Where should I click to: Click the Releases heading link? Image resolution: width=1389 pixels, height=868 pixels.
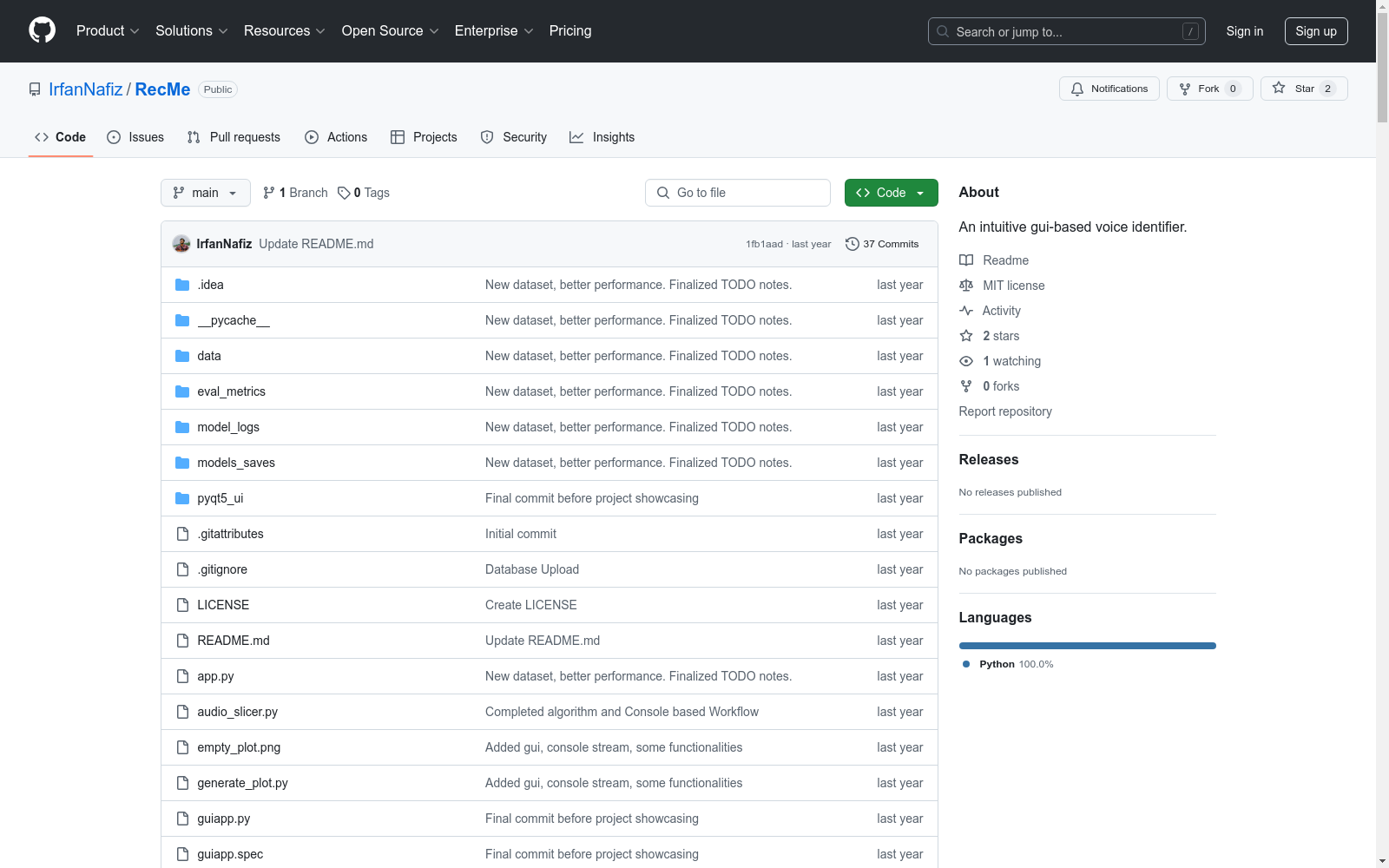989,460
